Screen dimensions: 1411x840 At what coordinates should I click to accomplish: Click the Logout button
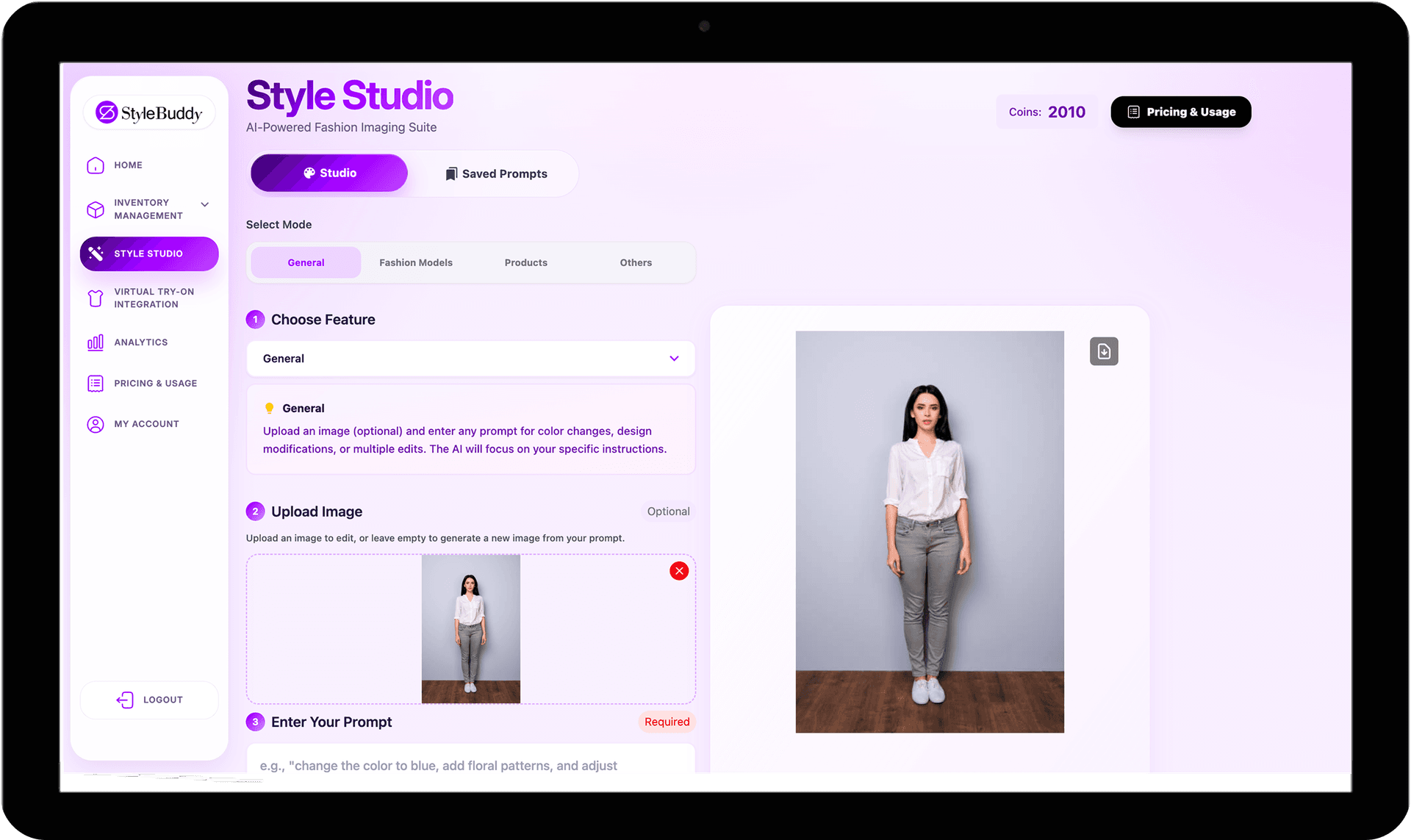tap(149, 700)
